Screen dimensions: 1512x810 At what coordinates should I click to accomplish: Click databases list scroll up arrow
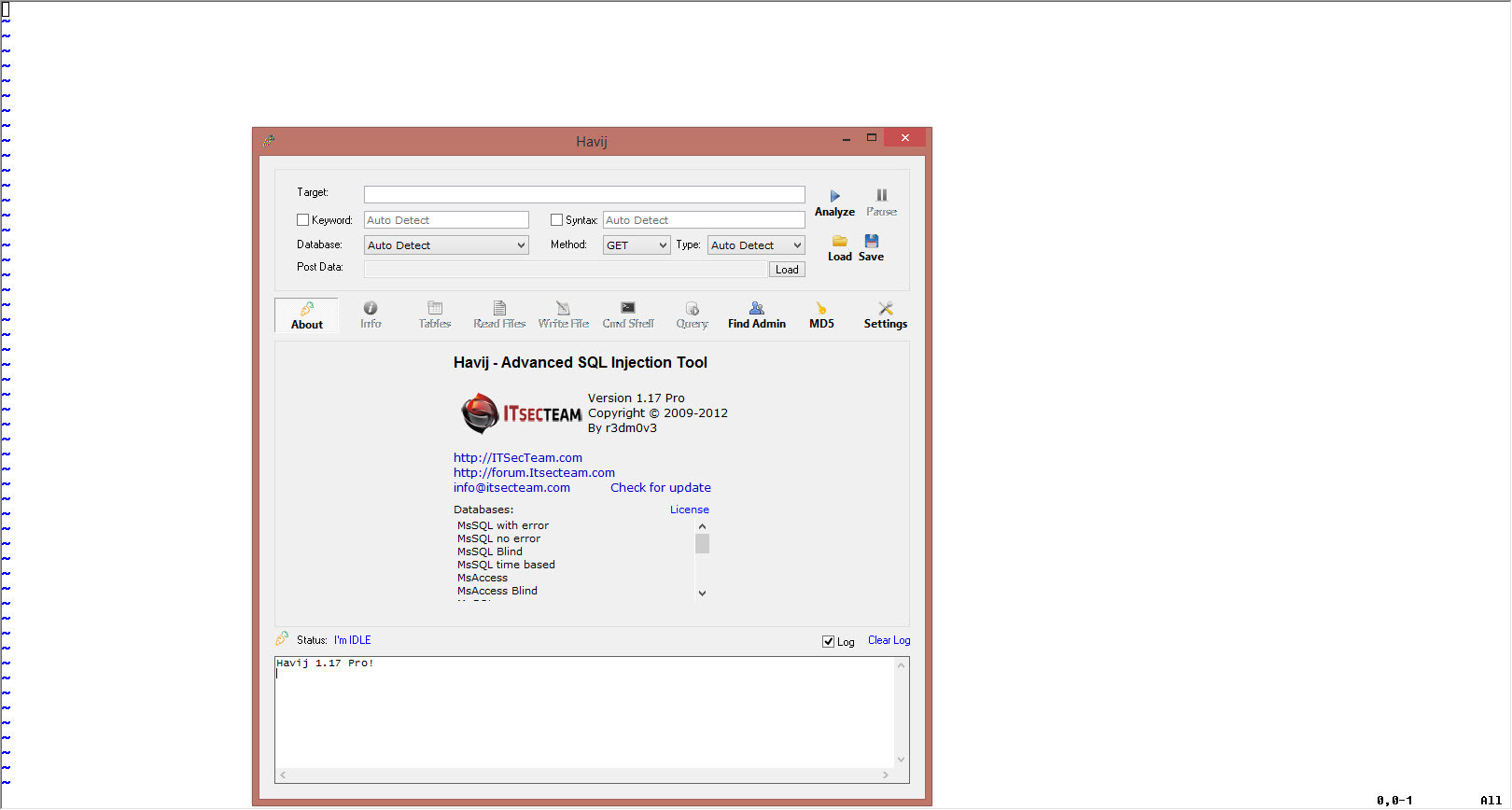pyautogui.click(x=702, y=526)
